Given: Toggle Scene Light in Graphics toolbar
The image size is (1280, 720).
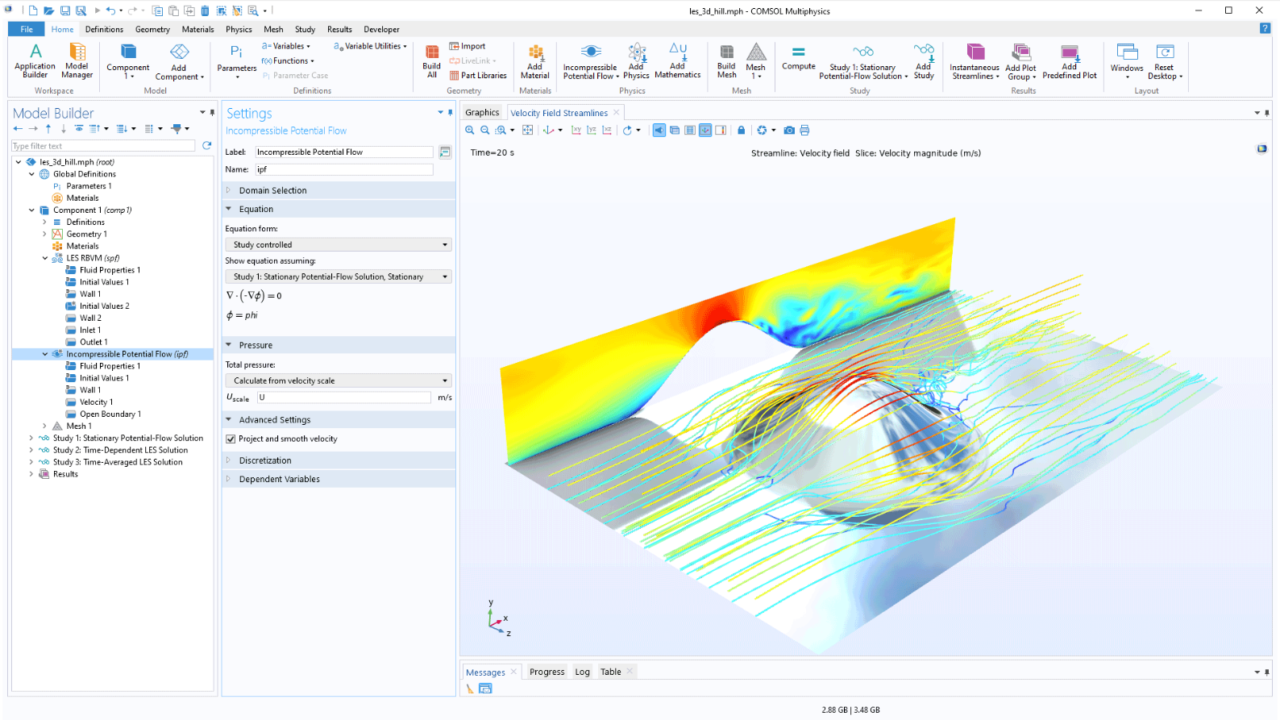Looking at the screenshot, I should pyautogui.click(x=659, y=130).
